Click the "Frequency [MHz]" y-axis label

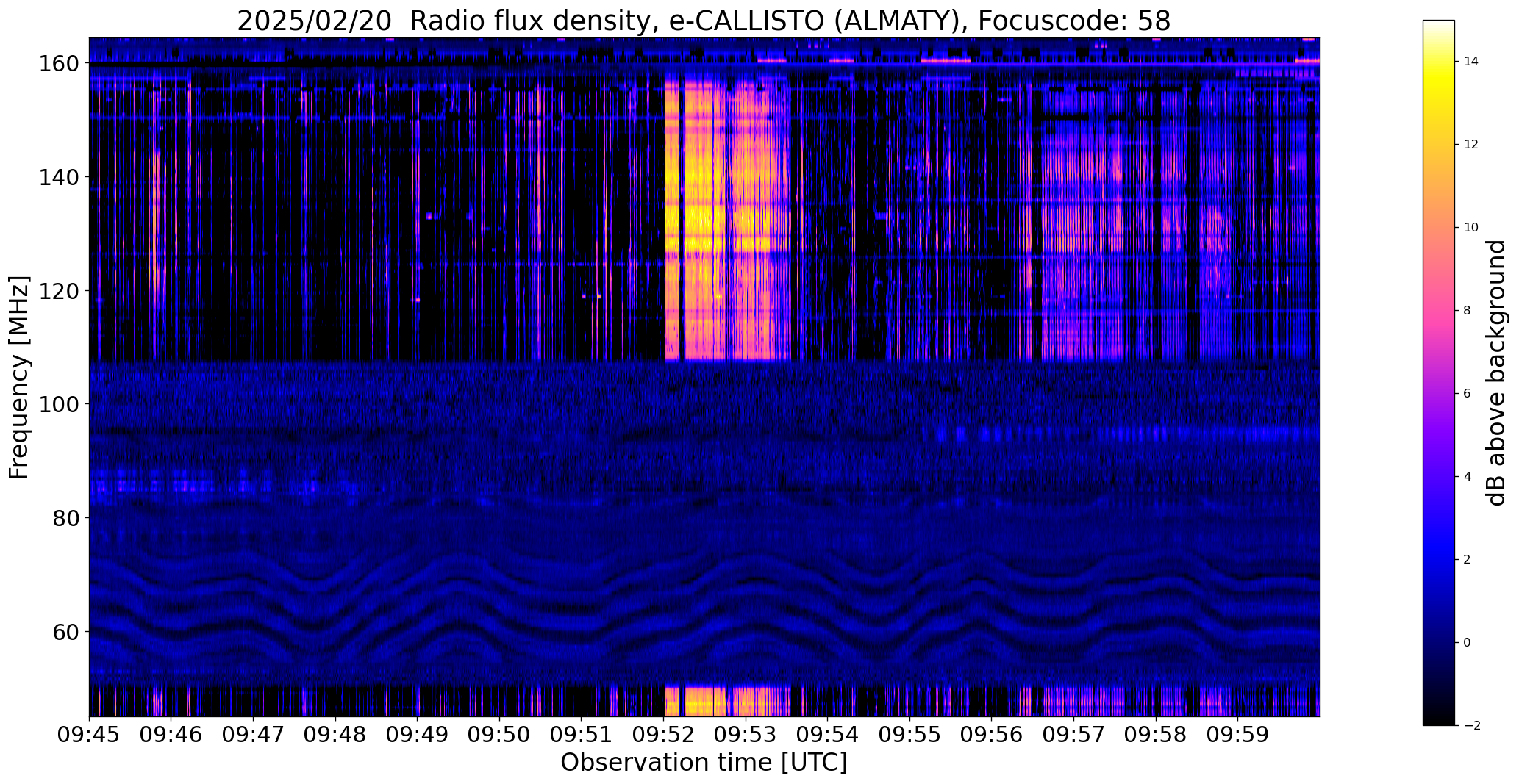pyautogui.click(x=19, y=377)
